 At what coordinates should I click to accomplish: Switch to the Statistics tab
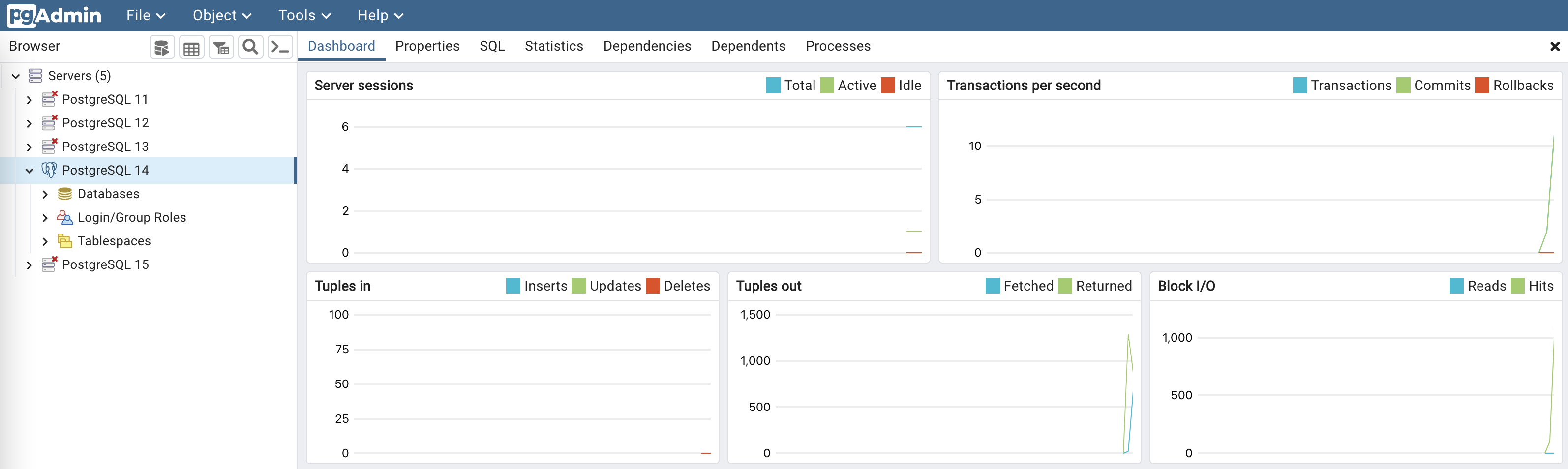553,46
